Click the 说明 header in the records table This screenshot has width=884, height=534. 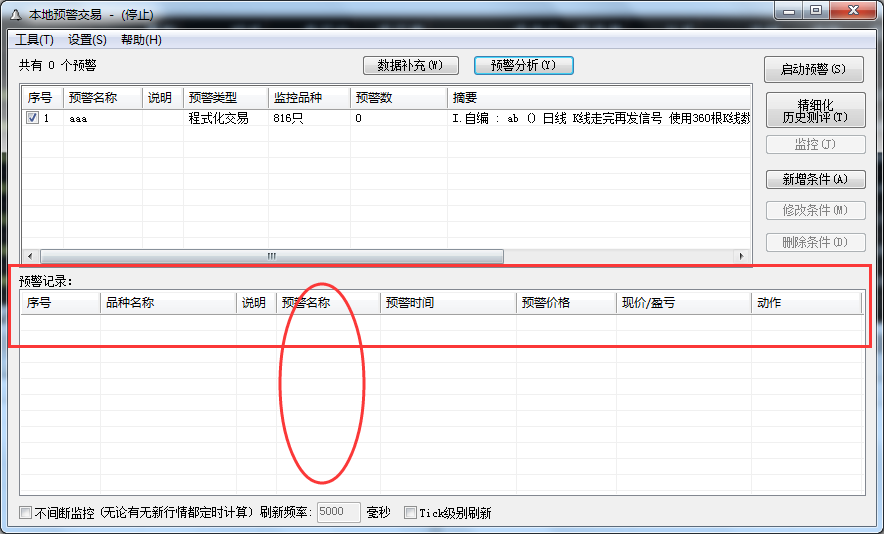(x=256, y=303)
